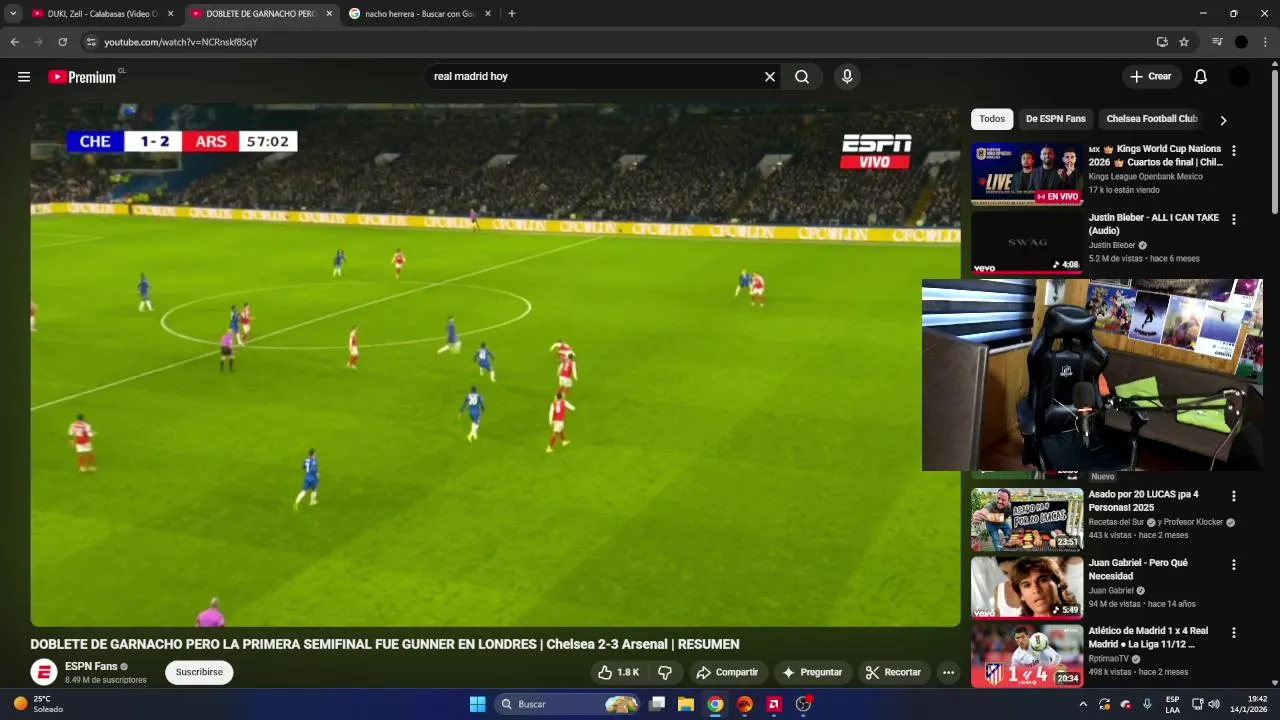Open Justin Bieber ALL I CAN TAKE thumbnail
This screenshot has width=1280, height=720.
pyautogui.click(x=1027, y=242)
